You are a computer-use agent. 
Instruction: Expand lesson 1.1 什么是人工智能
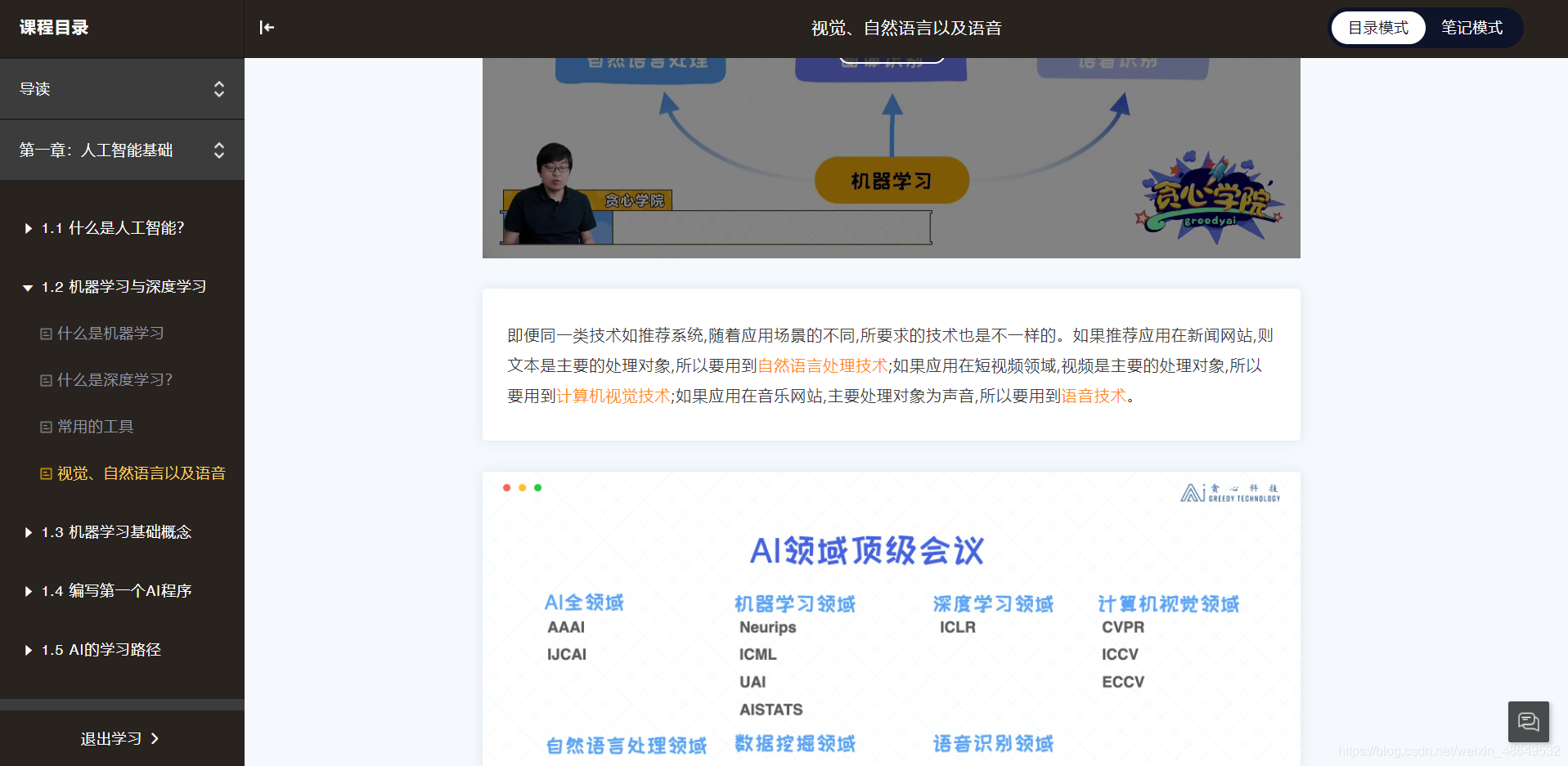point(27,228)
